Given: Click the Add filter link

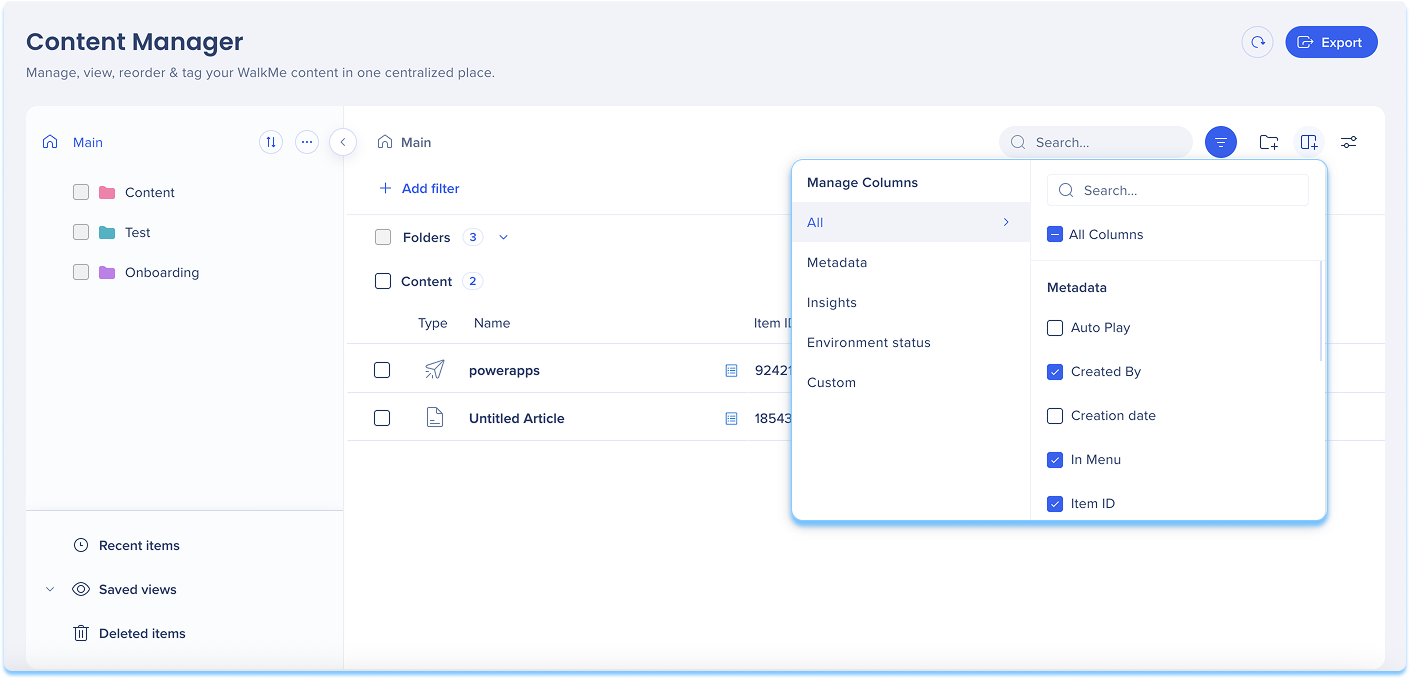Looking at the screenshot, I should (419, 188).
